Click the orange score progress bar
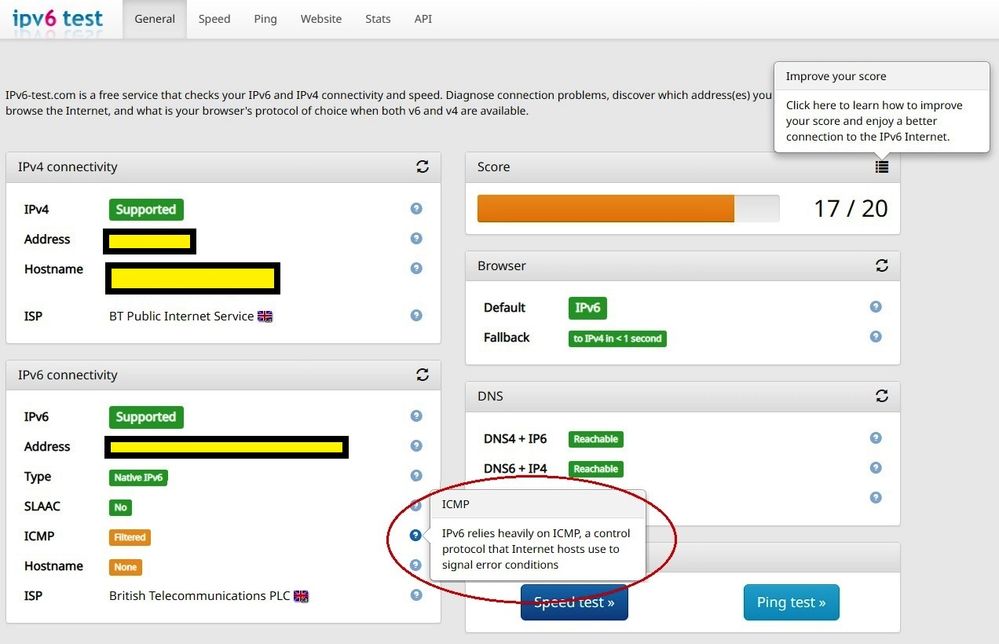The image size is (999, 644). tap(606, 208)
